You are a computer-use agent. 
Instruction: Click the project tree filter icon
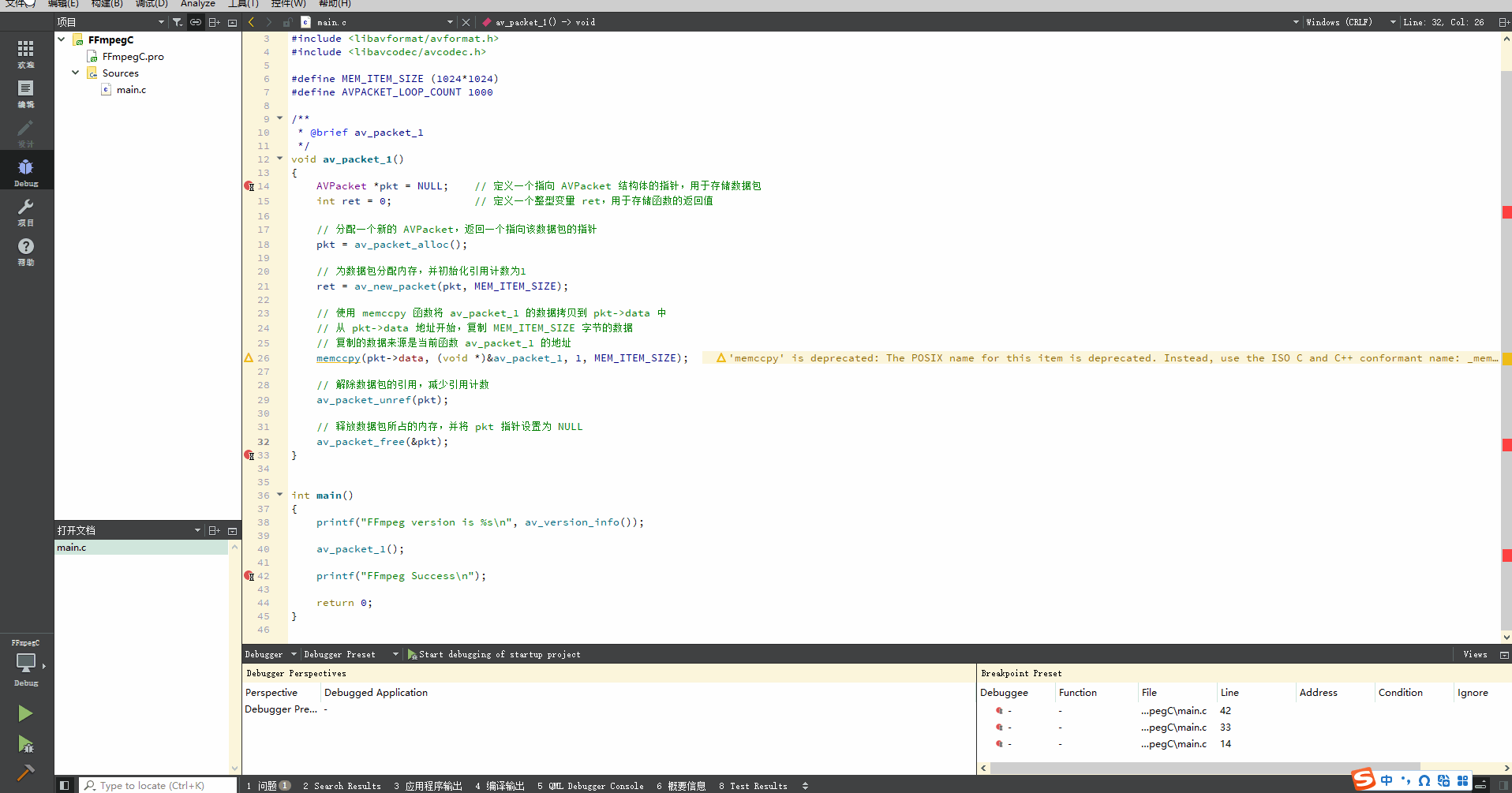(x=178, y=22)
